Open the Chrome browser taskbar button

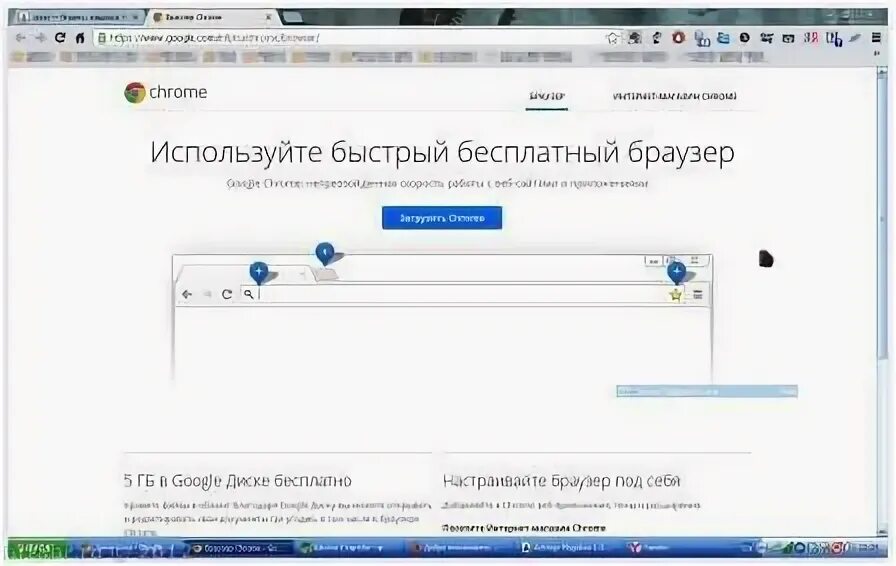240,549
